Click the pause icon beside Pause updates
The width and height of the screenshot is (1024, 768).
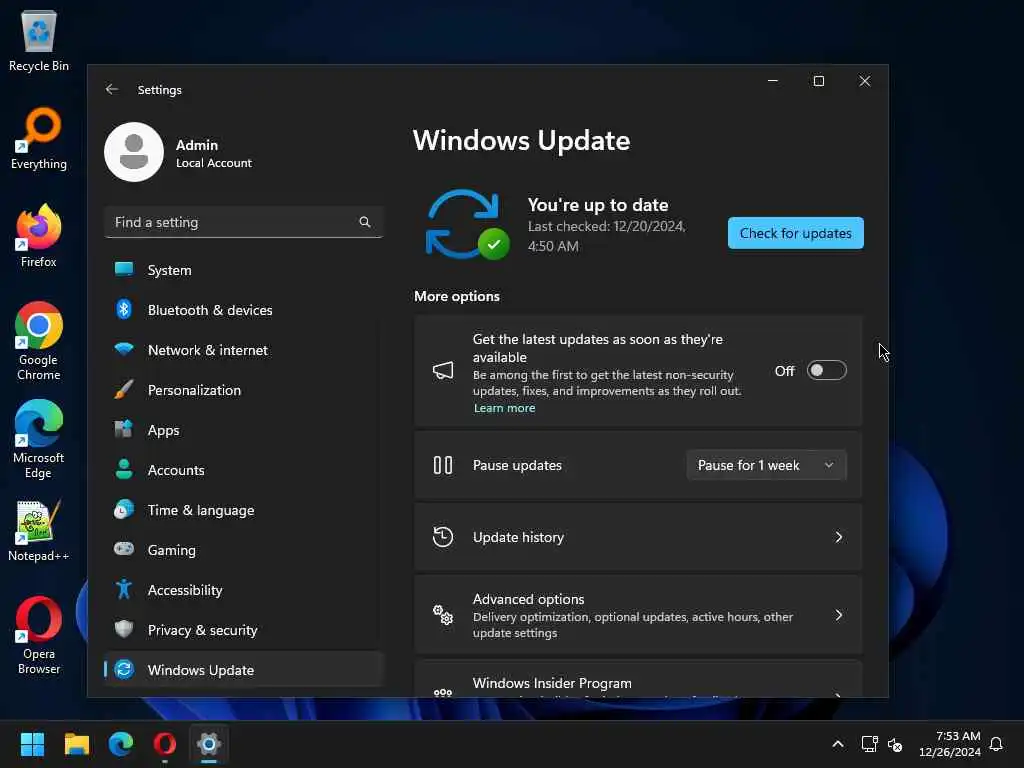pos(443,465)
